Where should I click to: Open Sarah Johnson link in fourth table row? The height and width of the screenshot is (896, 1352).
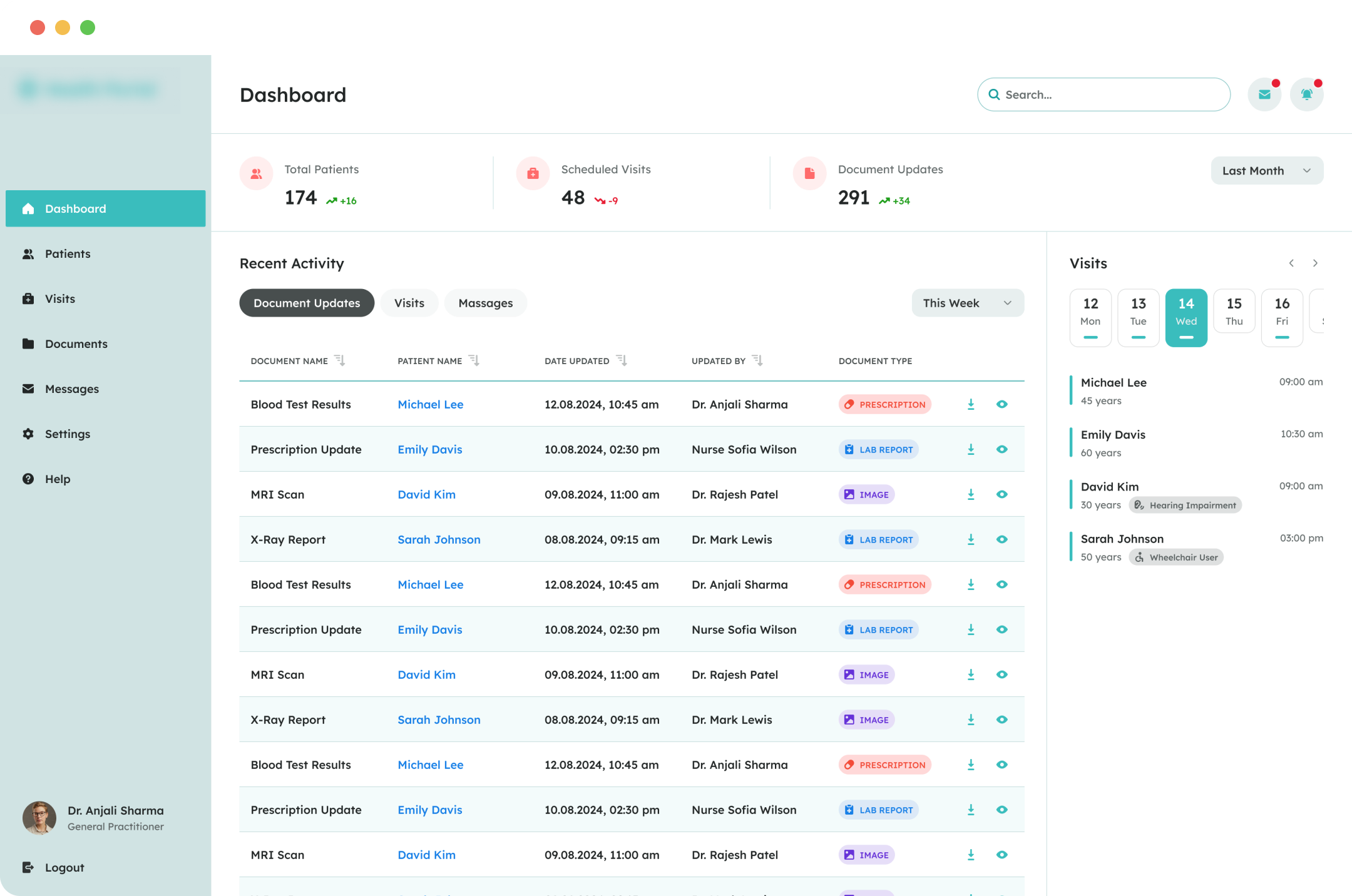tap(439, 539)
